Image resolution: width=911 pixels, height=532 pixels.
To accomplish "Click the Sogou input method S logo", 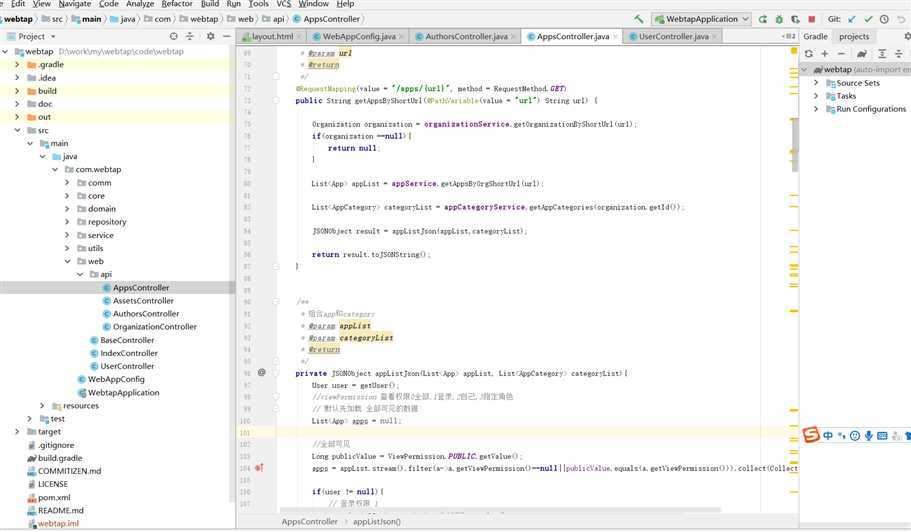I will click(x=811, y=434).
